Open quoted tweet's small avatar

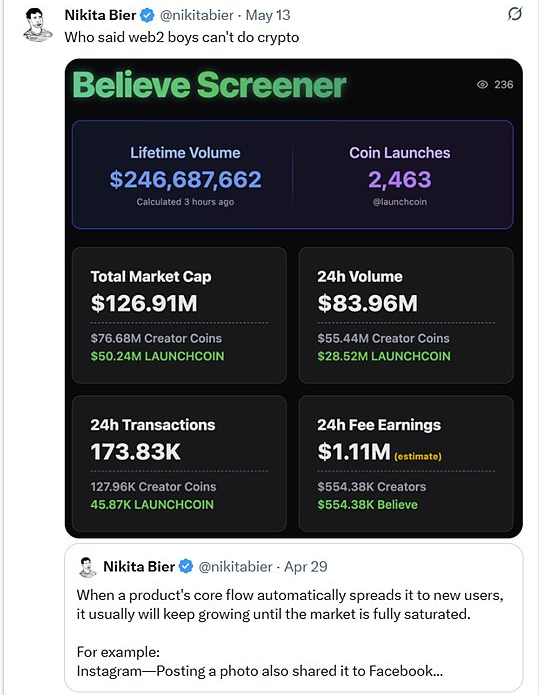[x=87, y=567]
